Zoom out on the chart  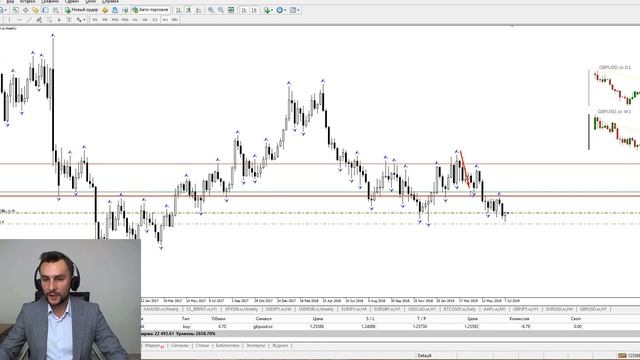coord(221,10)
